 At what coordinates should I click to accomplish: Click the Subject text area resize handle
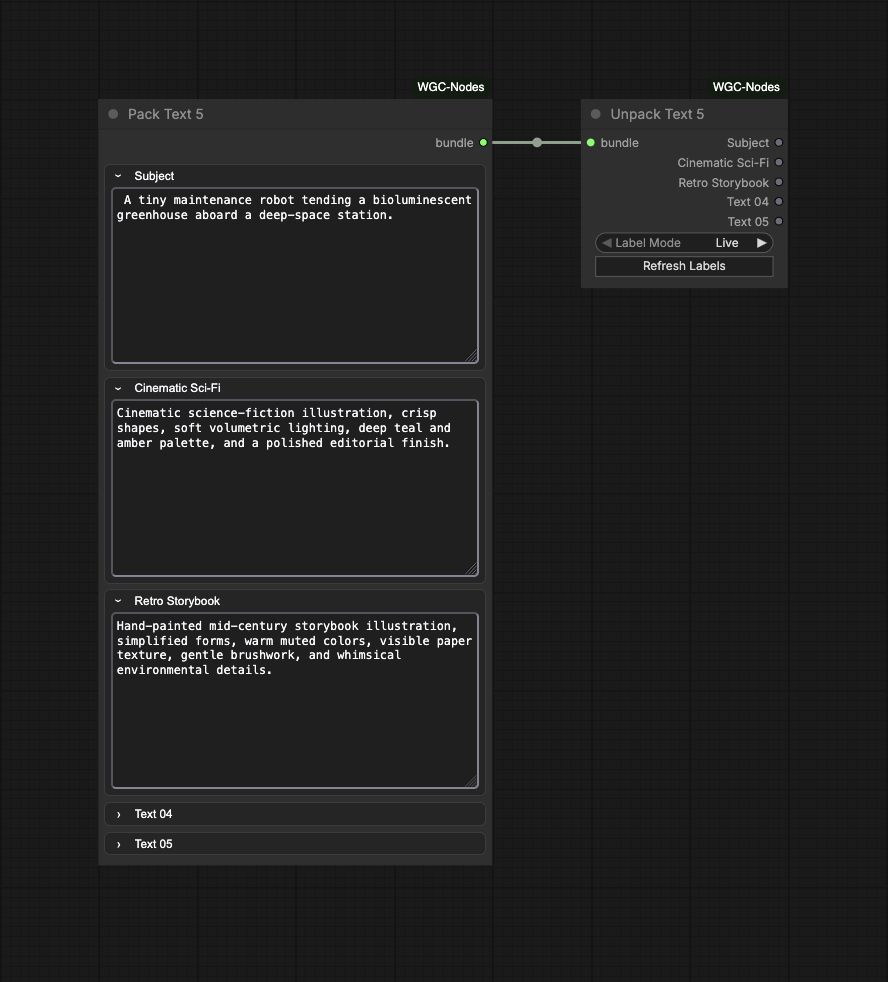pyautogui.click(x=472, y=356)
